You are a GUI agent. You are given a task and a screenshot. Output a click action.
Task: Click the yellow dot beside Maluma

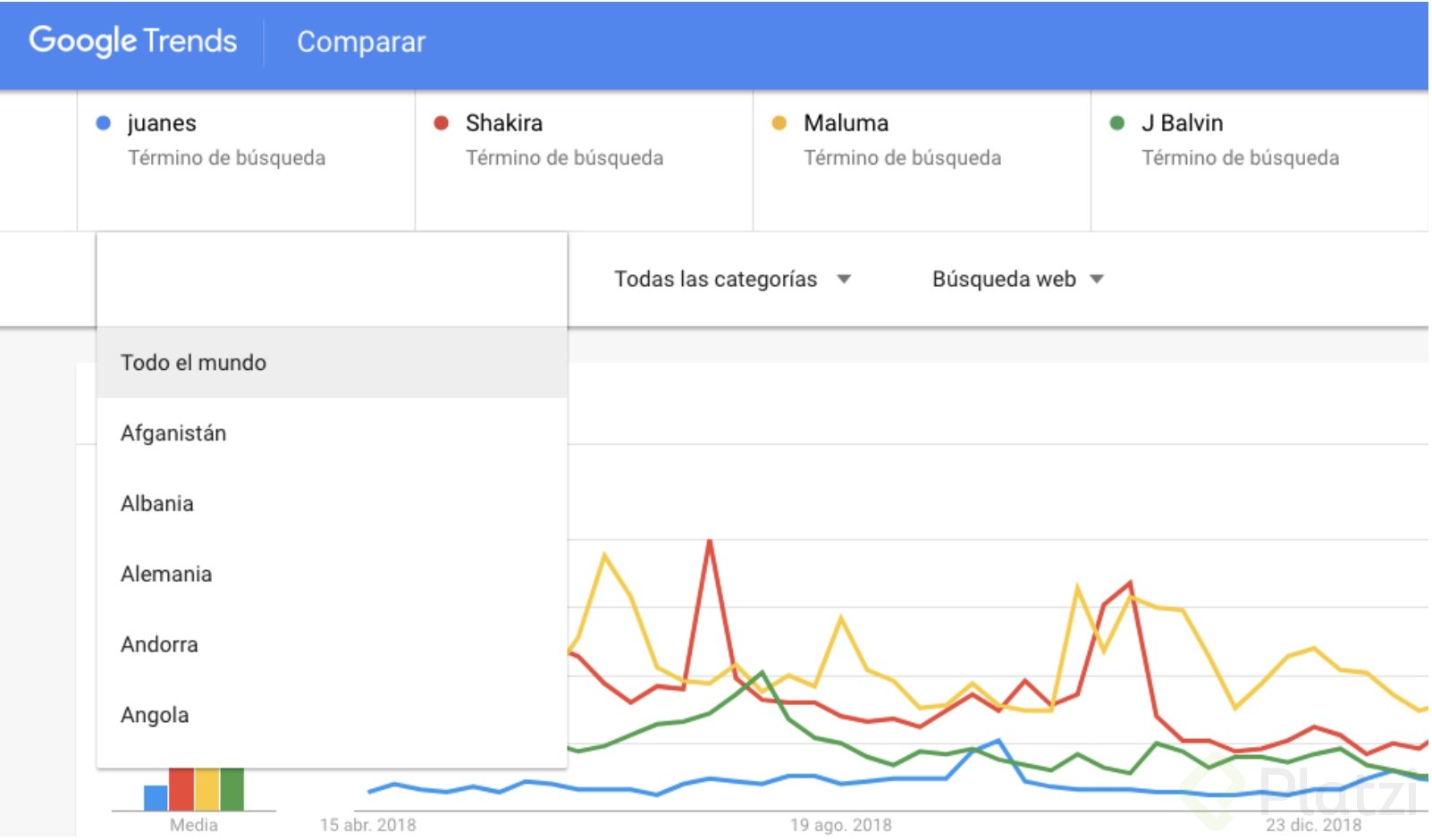779,123
